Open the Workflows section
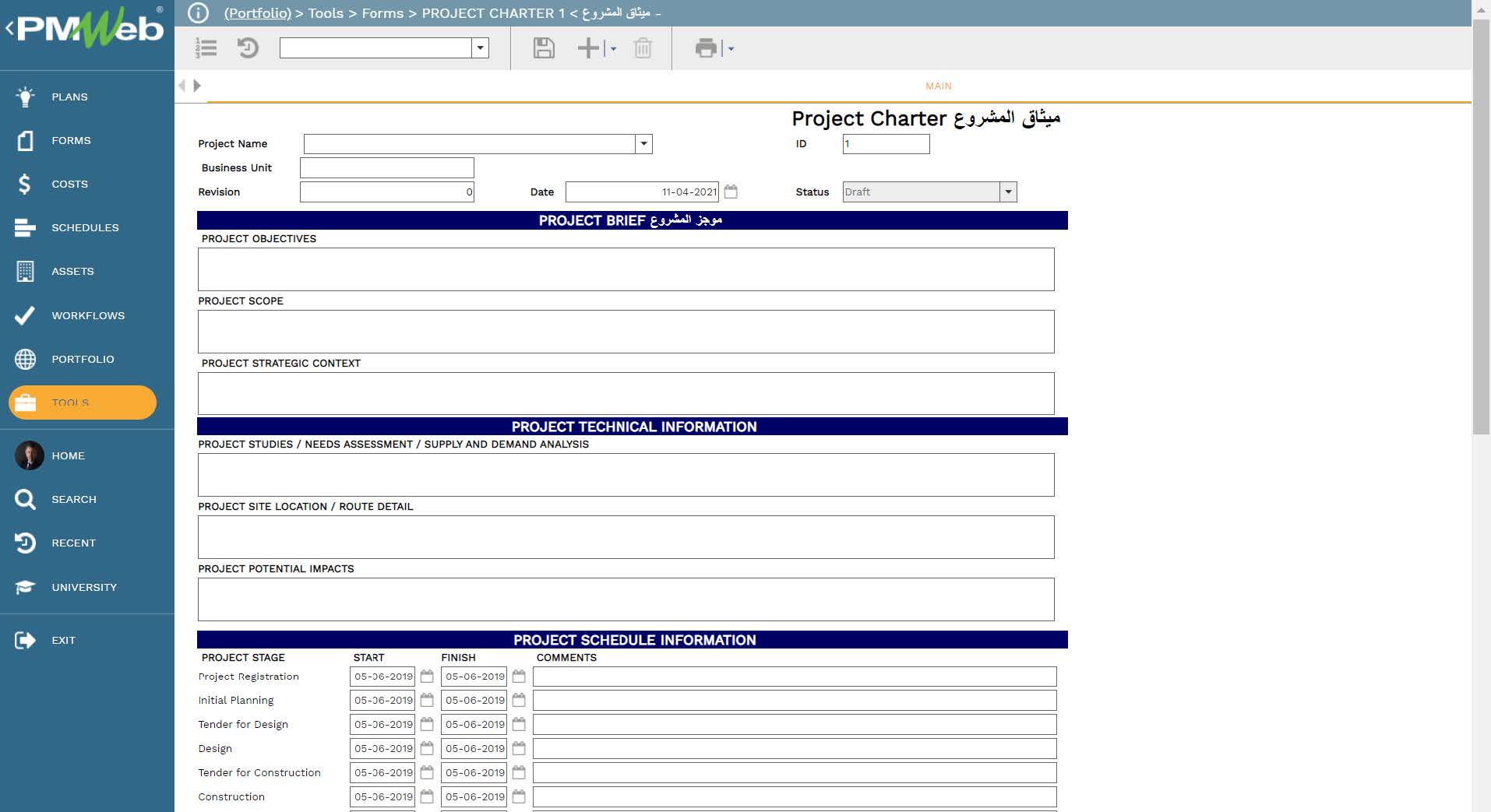 click(87, 315)
